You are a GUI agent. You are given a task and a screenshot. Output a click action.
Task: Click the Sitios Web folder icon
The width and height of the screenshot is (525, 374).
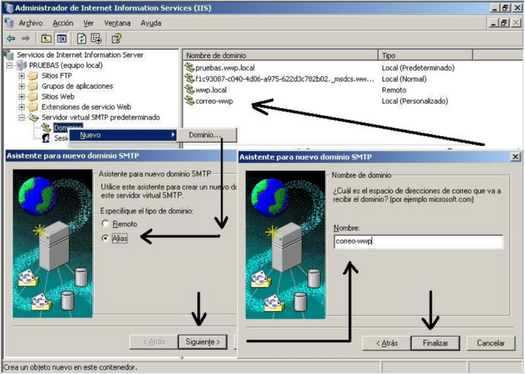(33, 97)
